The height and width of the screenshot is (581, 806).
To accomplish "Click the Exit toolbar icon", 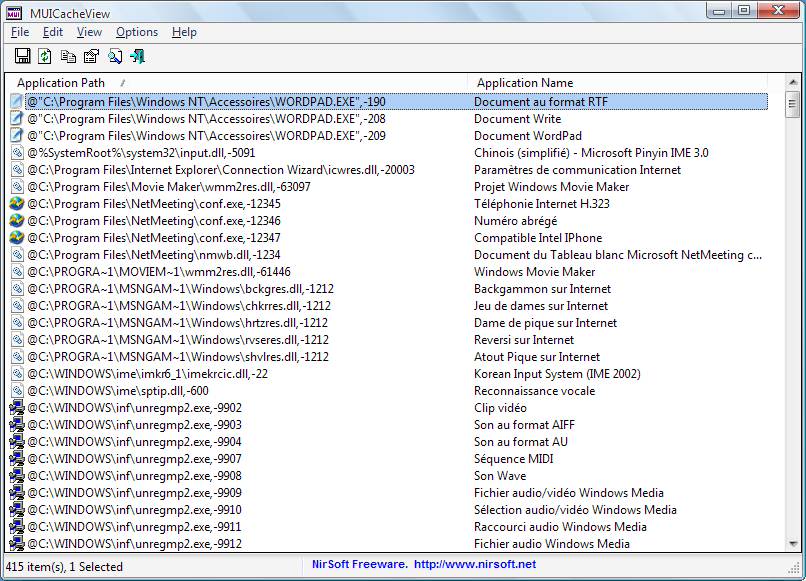I will pyautogui.click(x=138, y=56).
